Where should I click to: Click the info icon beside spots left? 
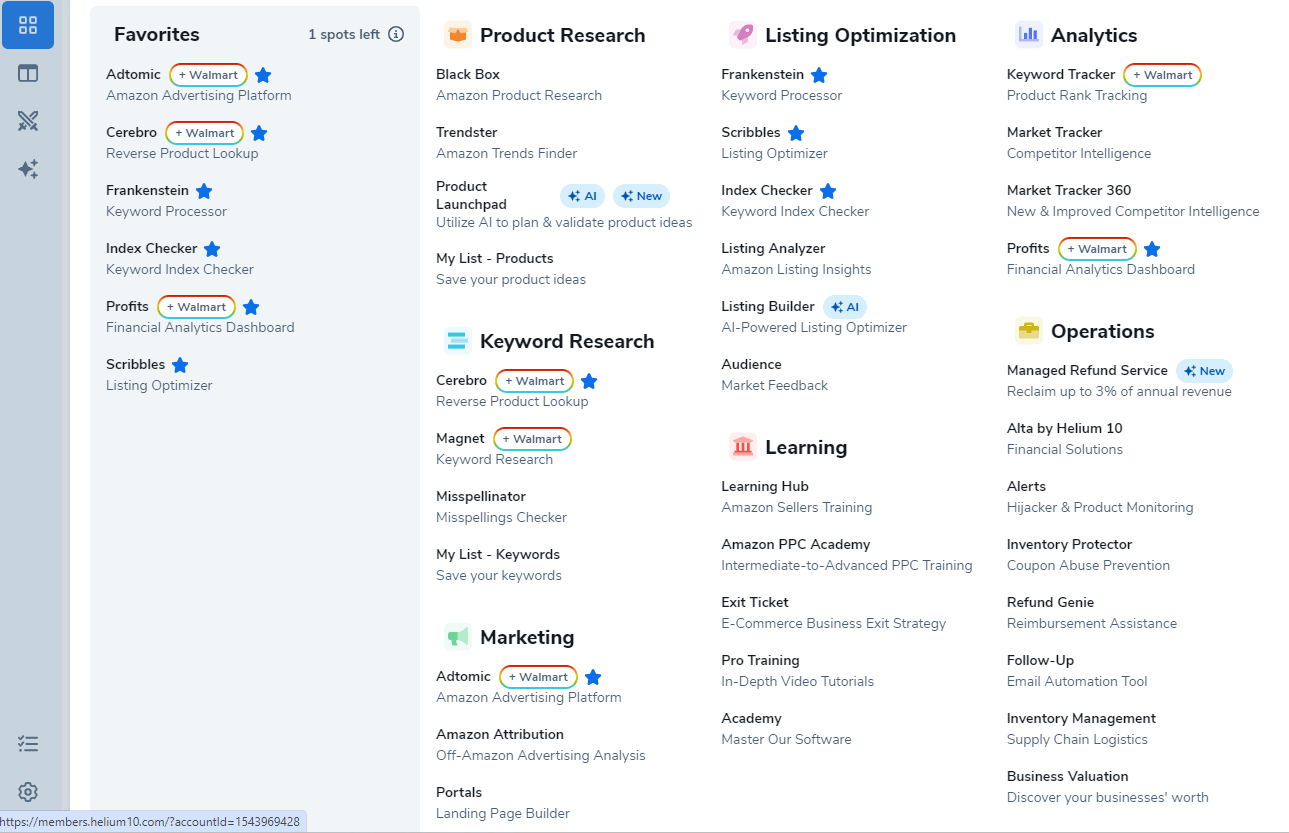click(x=396, y=34)
